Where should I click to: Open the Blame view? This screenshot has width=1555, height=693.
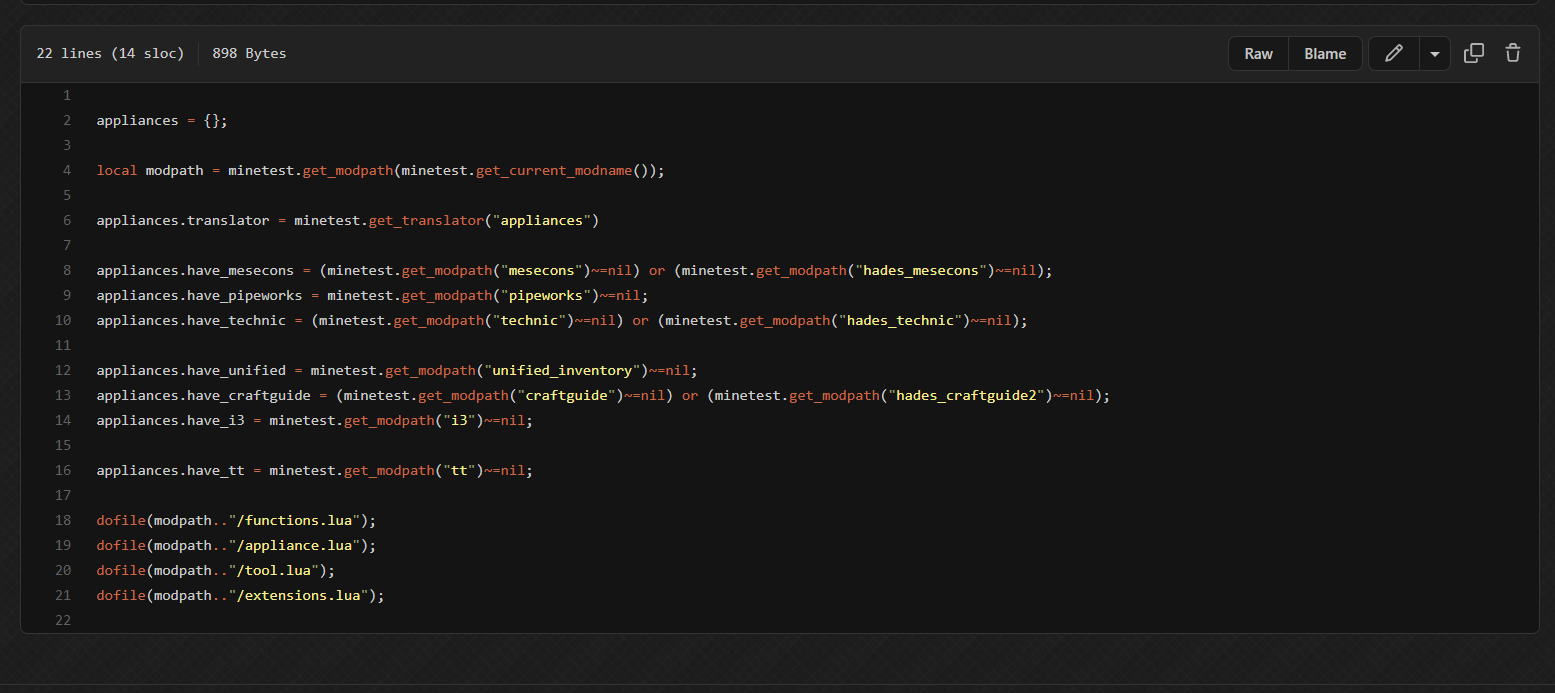1325,54
